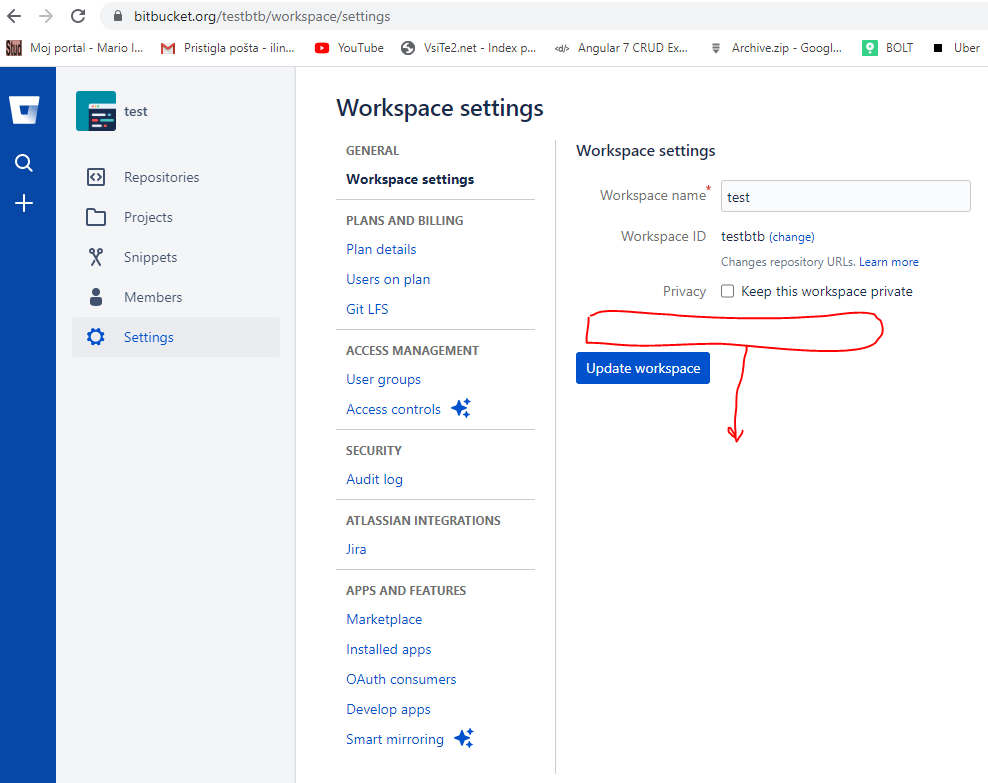Click the Repositories code icon
Viewport: 988px width, 783px height.
coord(96,177)
